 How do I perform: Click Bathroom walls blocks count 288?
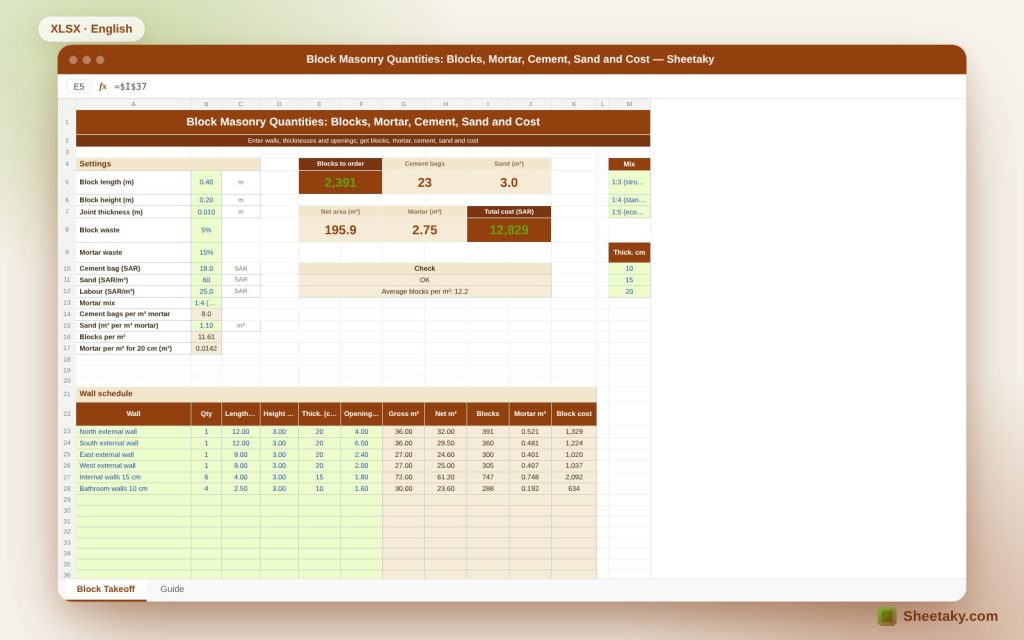point(488,488)
